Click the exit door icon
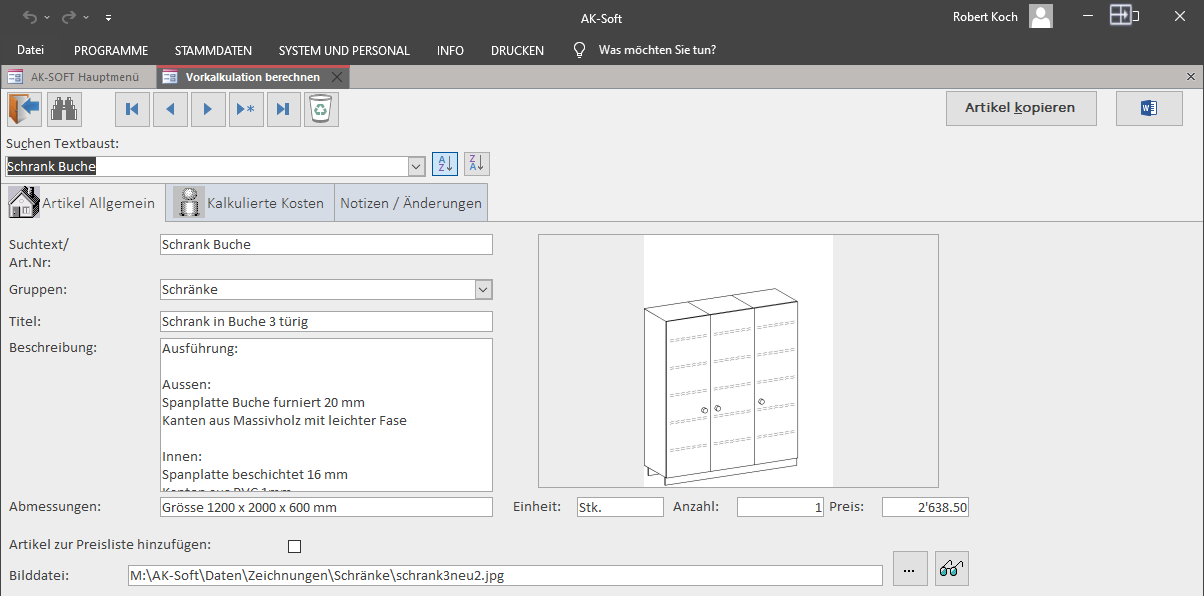Image resolution: width=1204 pixels, height=596 pixels. tap(24, 109)
